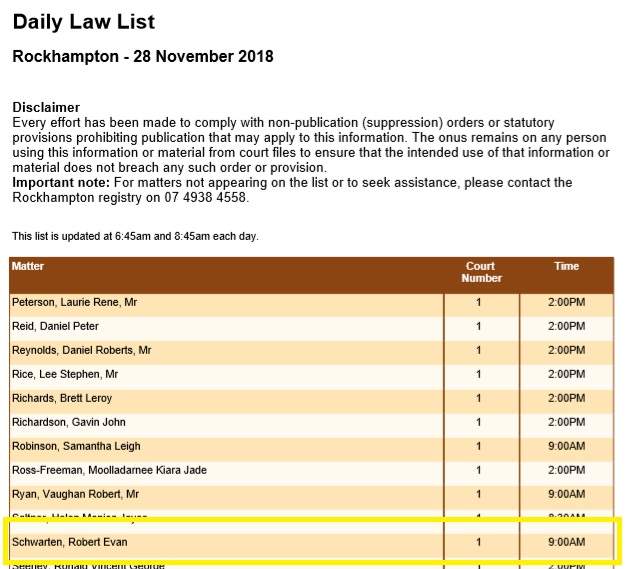Select the Rockhampton - 28 November 2018 heading
Screen dimensions: 629x569
click(x=143, y=56)
